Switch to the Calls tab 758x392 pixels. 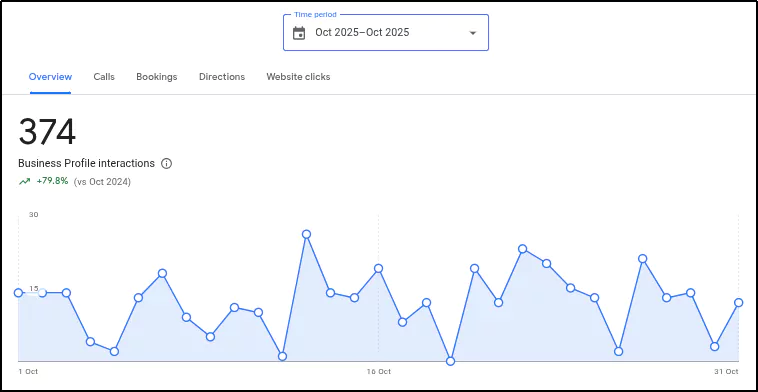tap(104, 77)
